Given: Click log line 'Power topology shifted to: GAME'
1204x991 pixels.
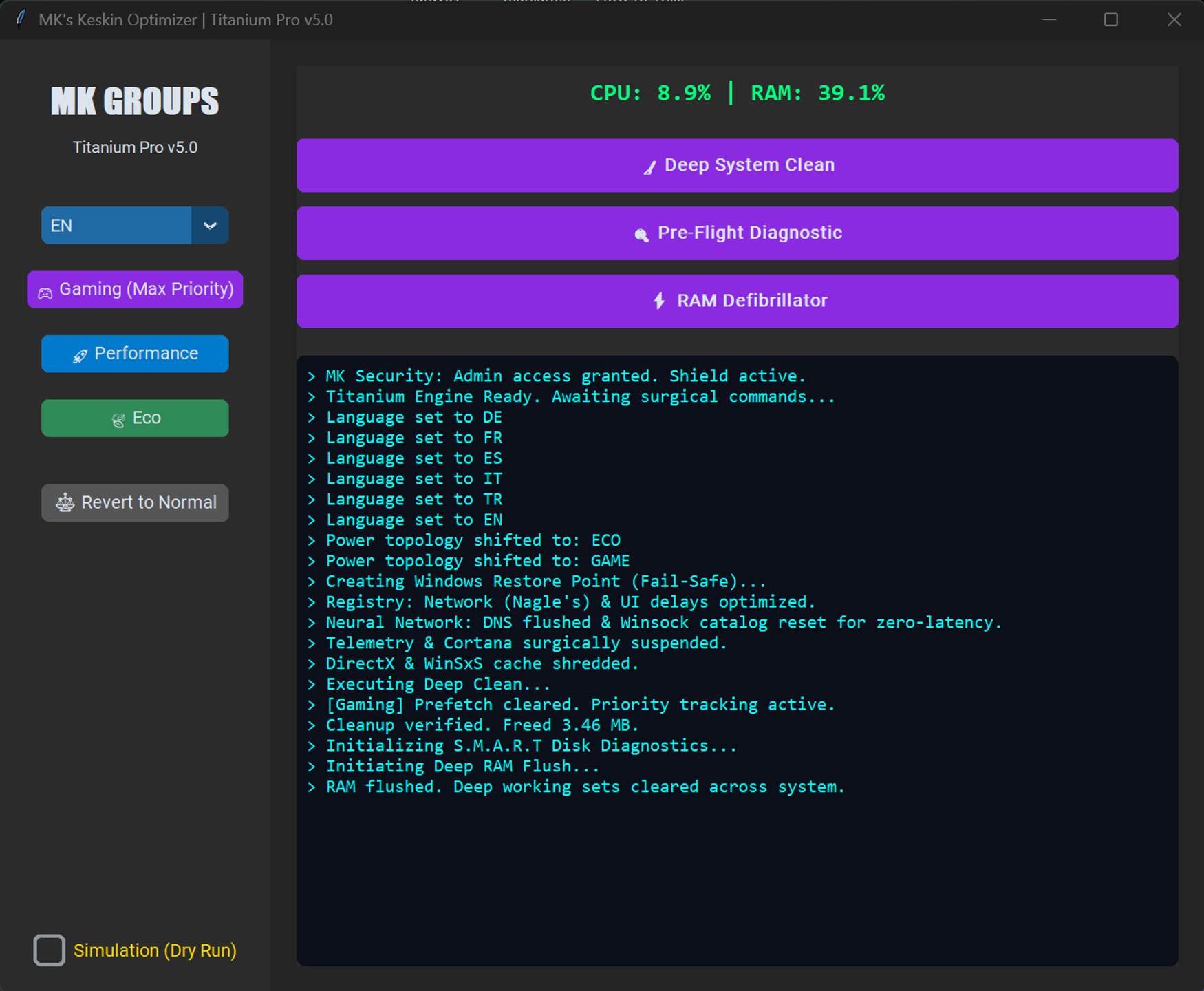Looking at the screenshot, I should pos(469,561).
